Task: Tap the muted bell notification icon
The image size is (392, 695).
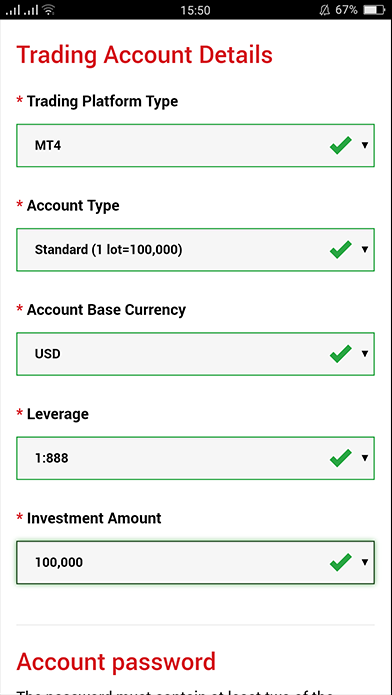Action: tap(325, 10)
